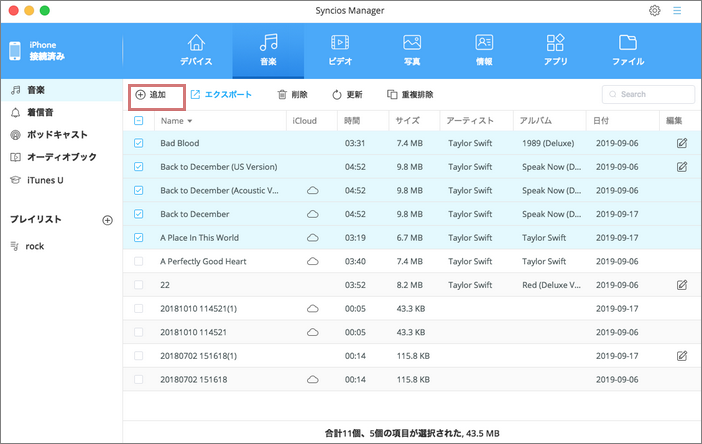The image size is (702, 444).
Task: Open the デバイス tab
Action: pyautogui.click(x=196, y=50)
